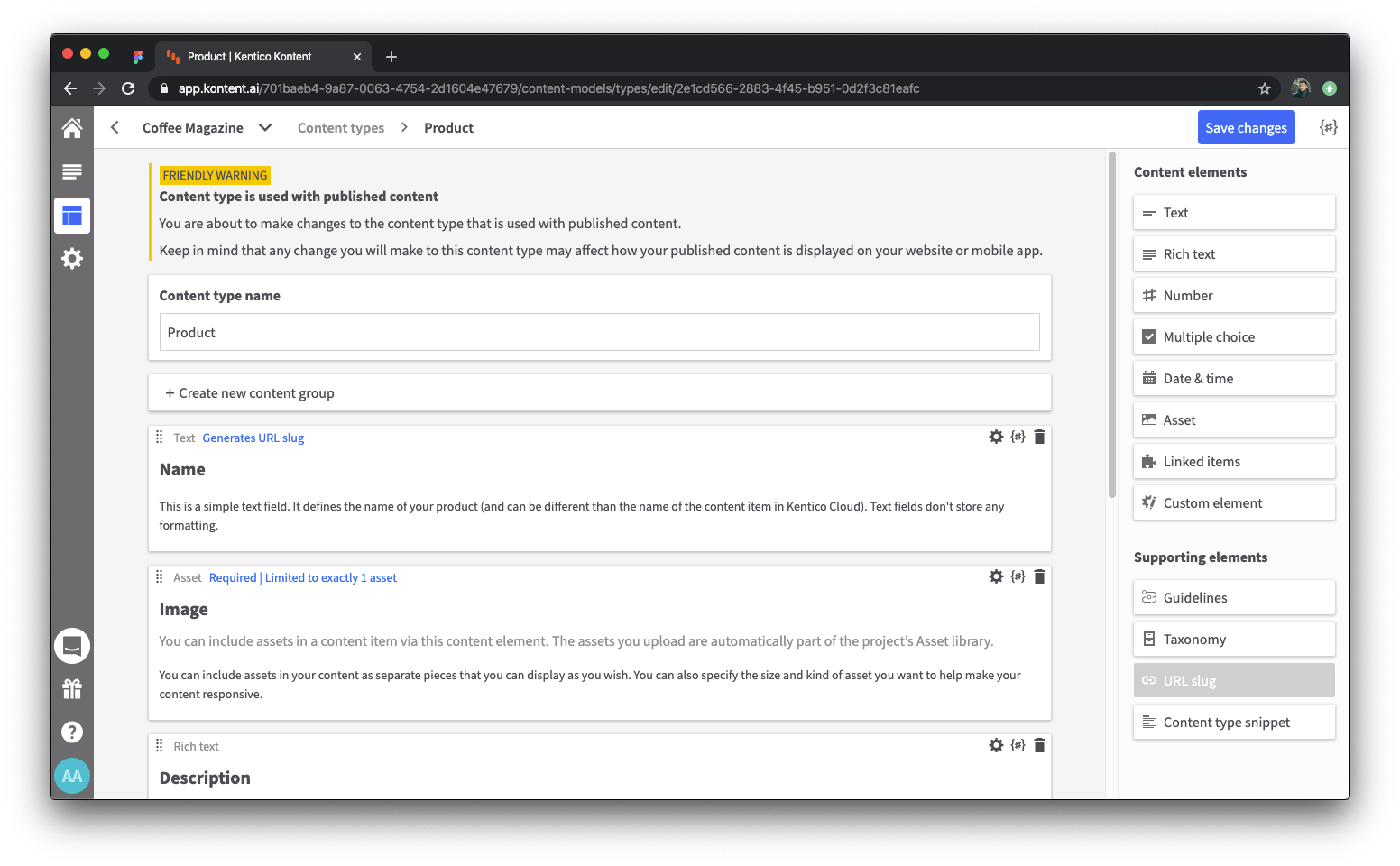The height and width of the screenshot is (866, 1400).
Task: Open the help question mark icon
Action: [72, 732]
